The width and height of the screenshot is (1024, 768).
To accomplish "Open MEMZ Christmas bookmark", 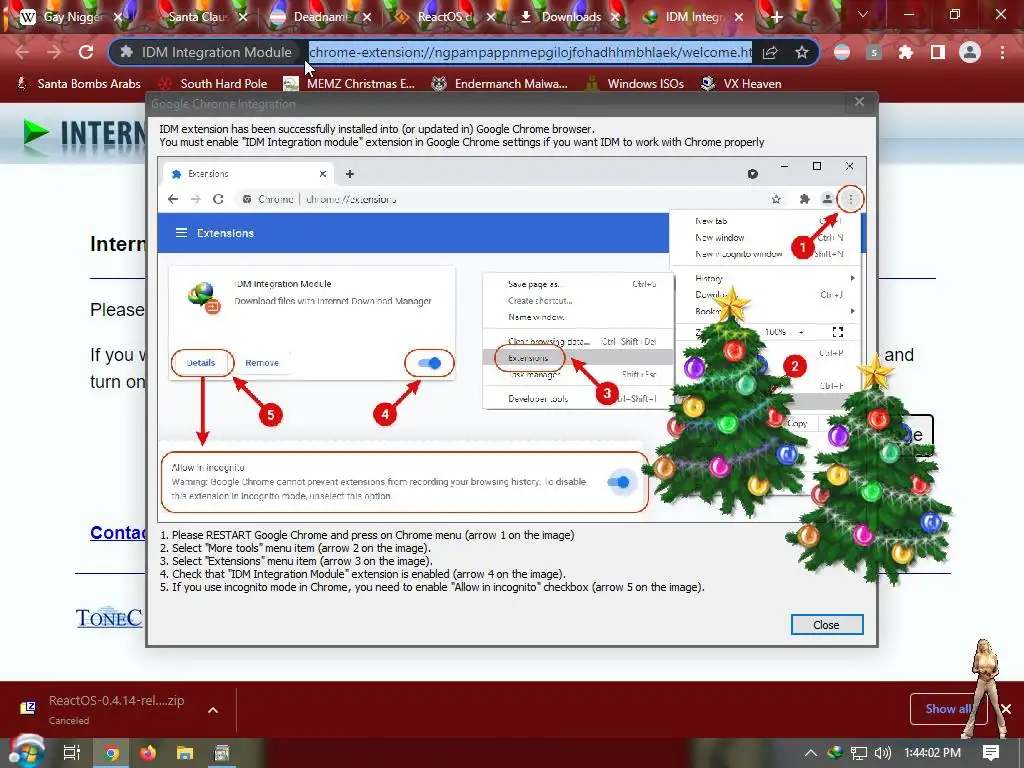I will [x=349, y=84].
